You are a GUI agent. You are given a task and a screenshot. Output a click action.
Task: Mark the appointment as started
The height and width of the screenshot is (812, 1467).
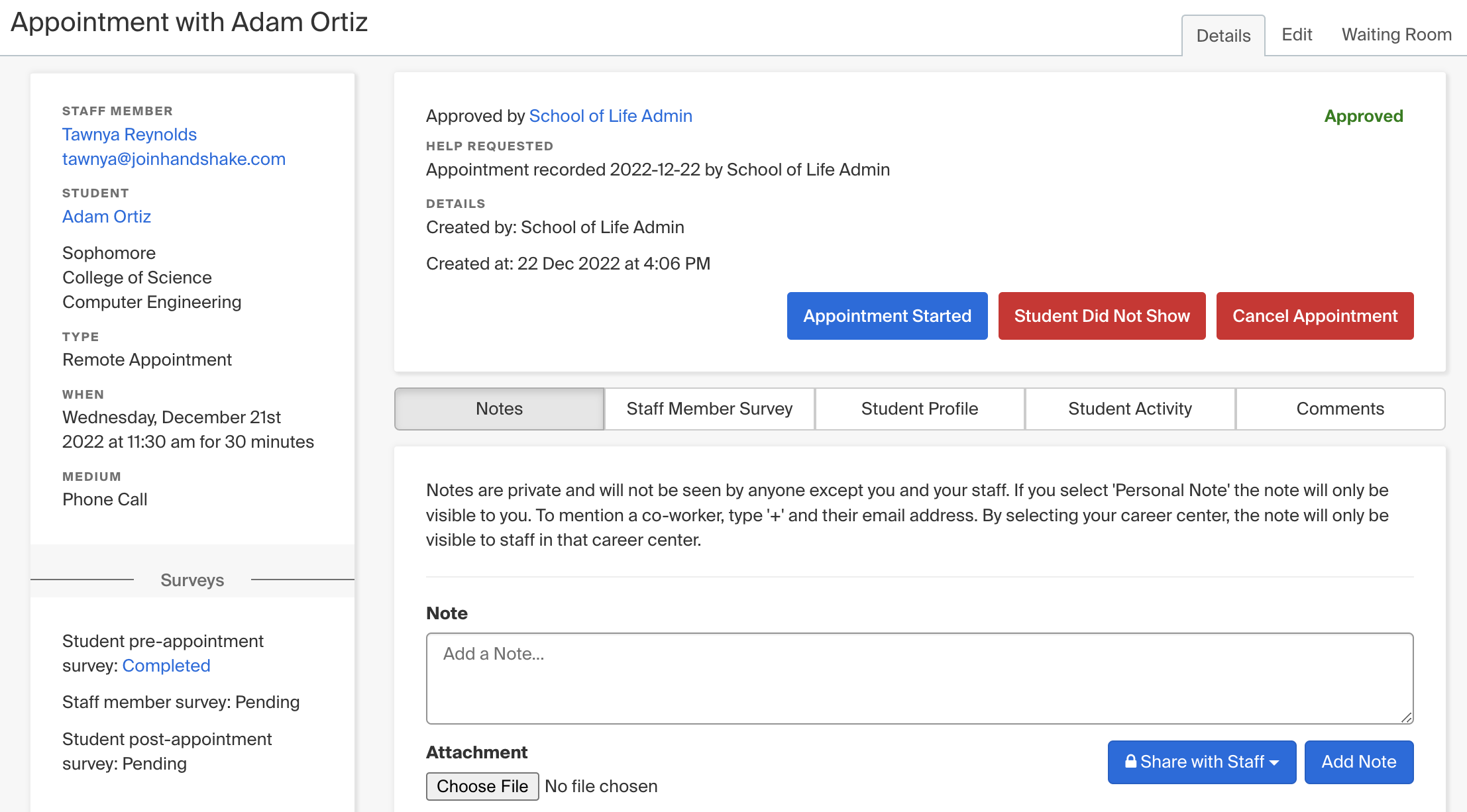(x=887, y=316)
